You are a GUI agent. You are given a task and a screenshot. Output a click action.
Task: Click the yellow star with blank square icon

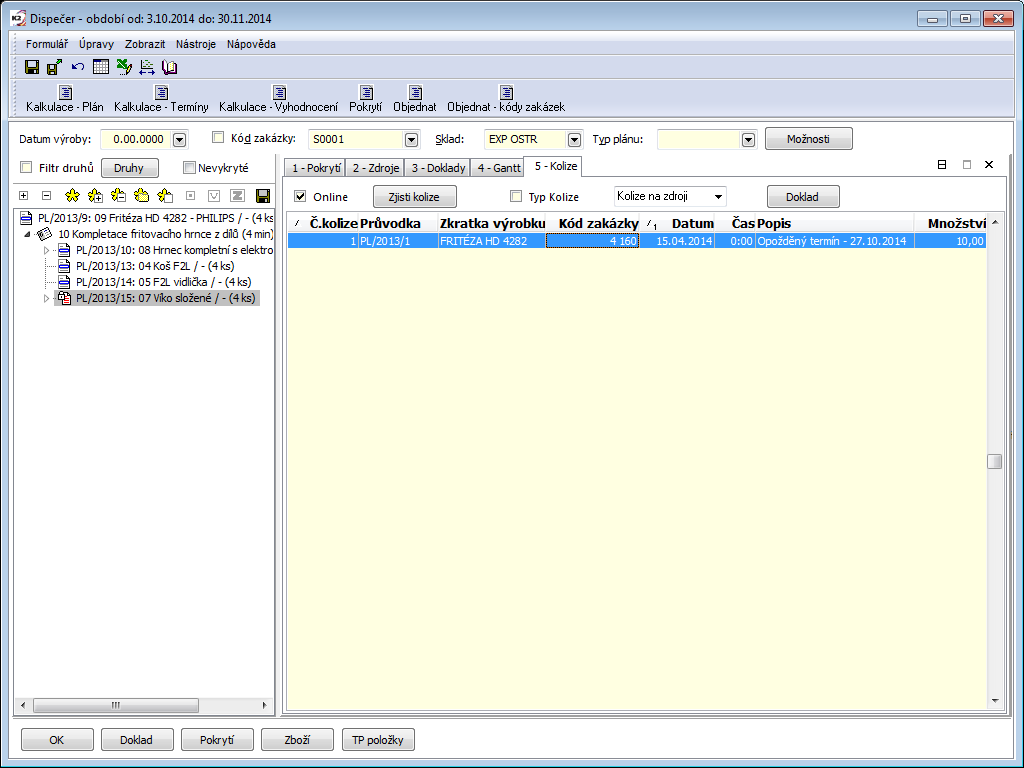(x=165, y=195)
